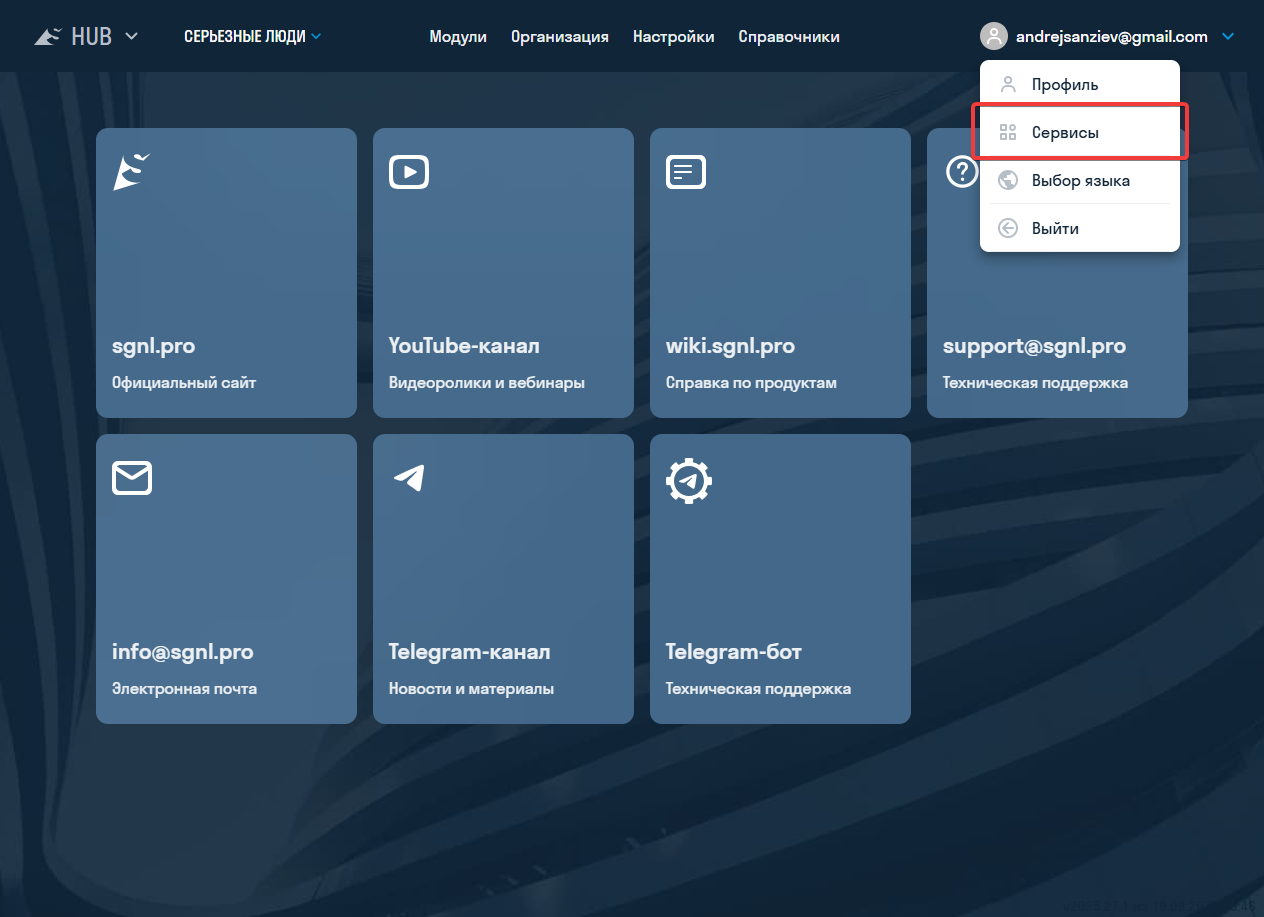Click the question mark support icon
This screenshot has width=1264, height=917.
[x=961, y=172]
